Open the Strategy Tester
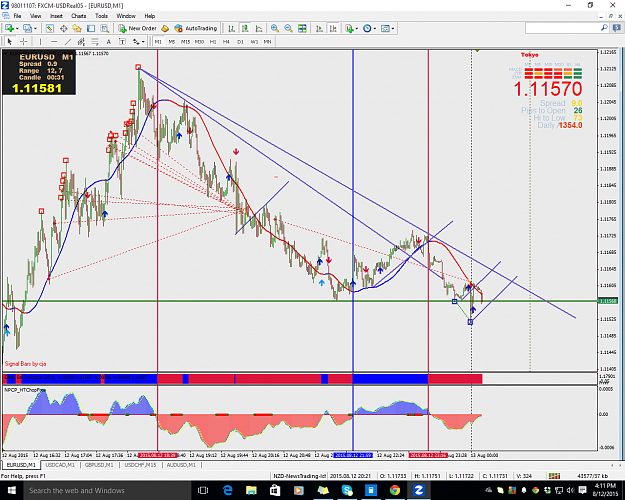 [x=104, y=28]
